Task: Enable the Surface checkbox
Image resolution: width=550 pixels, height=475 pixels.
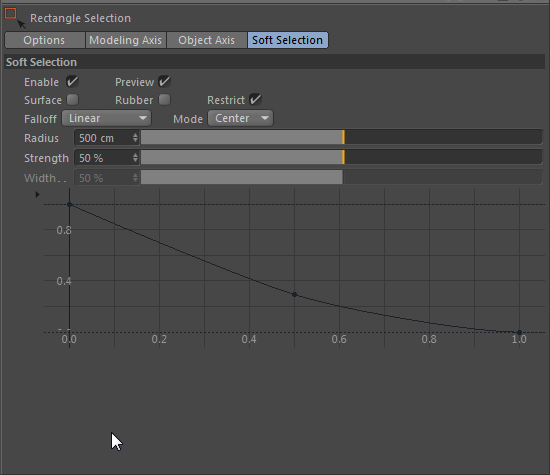Action: [x=72, y=100]
